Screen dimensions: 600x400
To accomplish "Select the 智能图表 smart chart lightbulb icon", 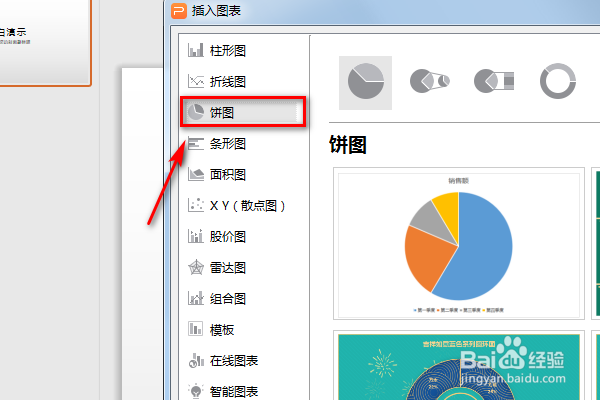I will (196, 391).
